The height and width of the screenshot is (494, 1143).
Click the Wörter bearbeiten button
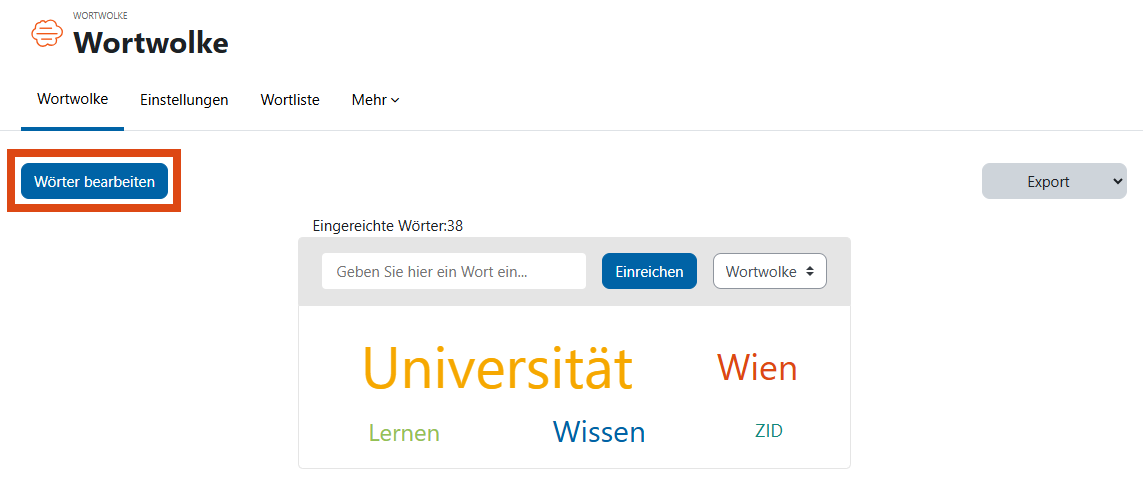pos(94,181)
